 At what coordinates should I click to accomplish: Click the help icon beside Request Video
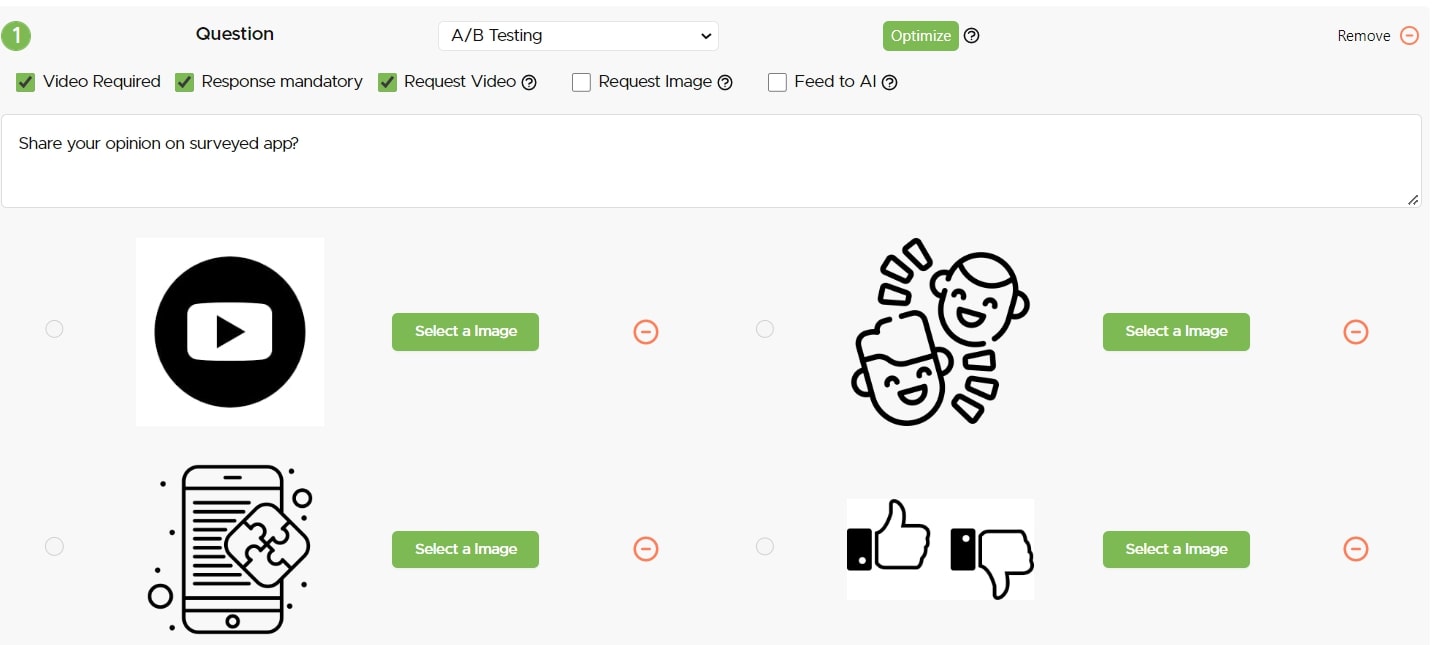(x=530, y=83)
